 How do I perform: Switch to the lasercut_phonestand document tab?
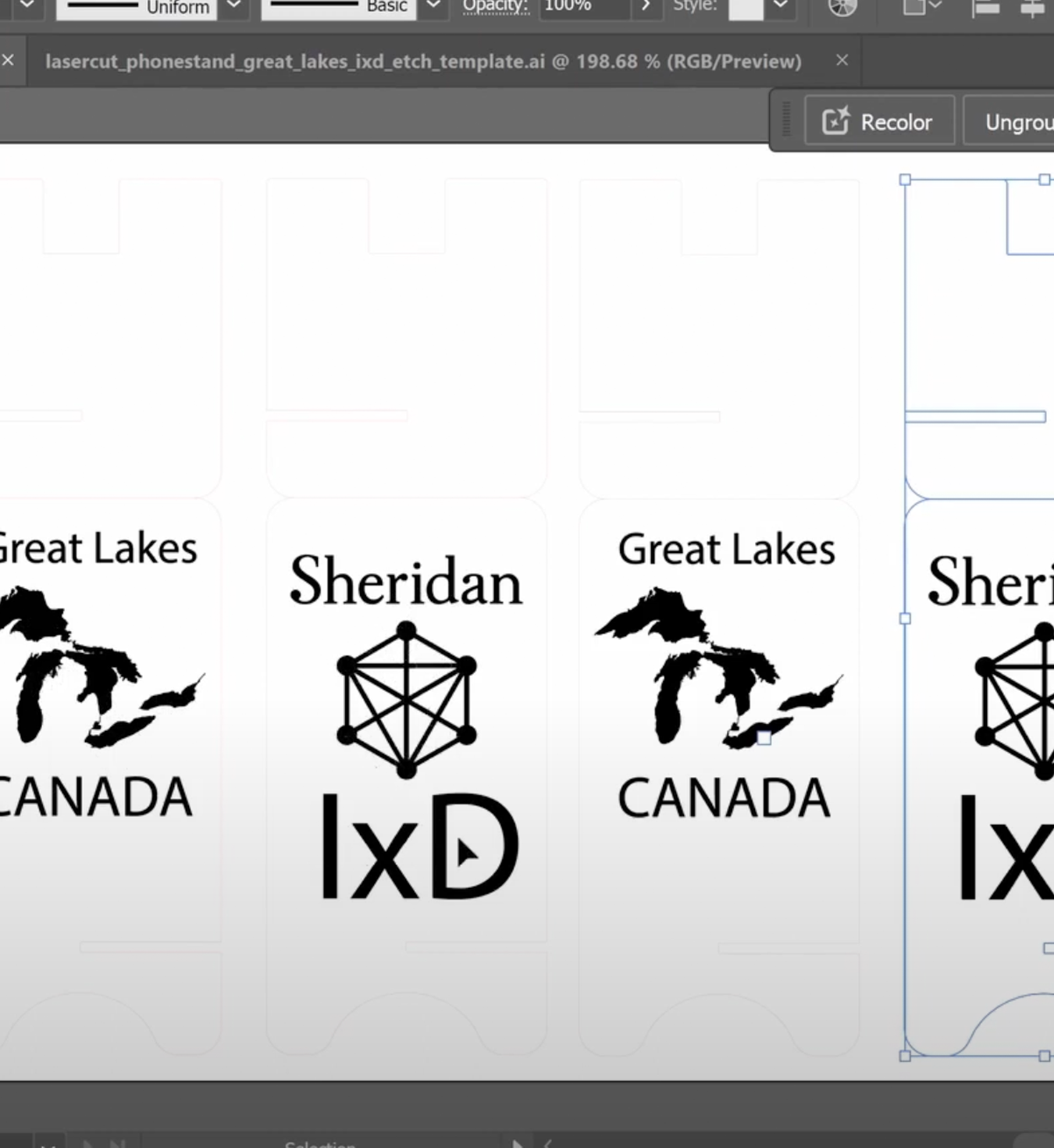[423, 62]
